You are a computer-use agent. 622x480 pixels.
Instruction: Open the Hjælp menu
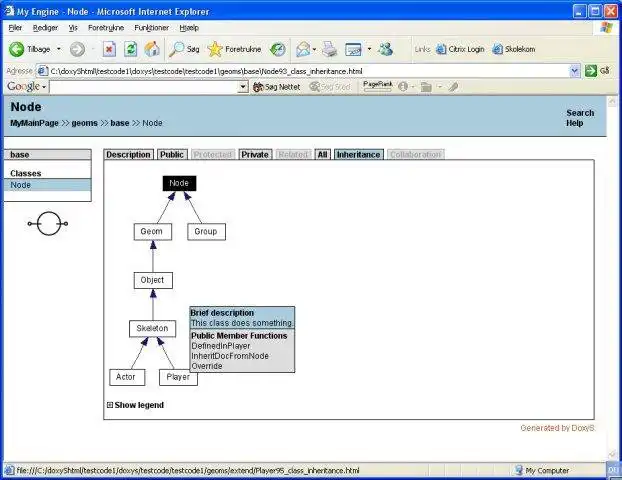(x=189, y=28)
